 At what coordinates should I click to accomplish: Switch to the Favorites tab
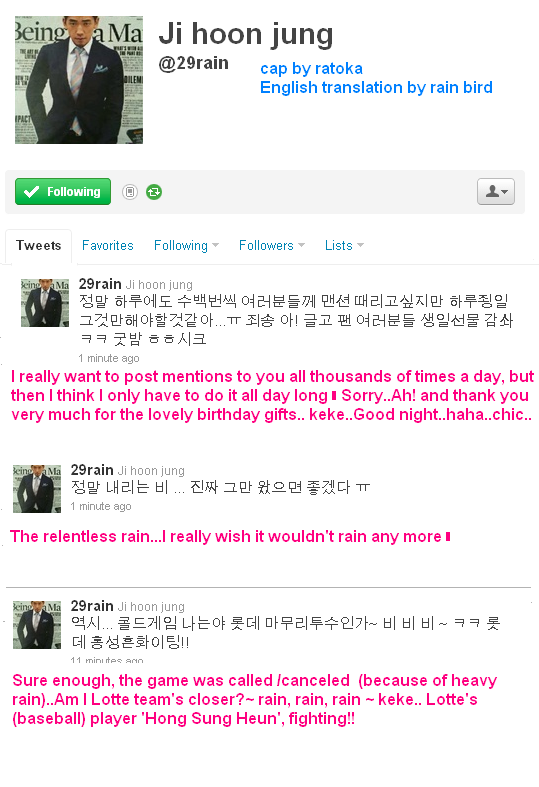click(x=107, y=245)
